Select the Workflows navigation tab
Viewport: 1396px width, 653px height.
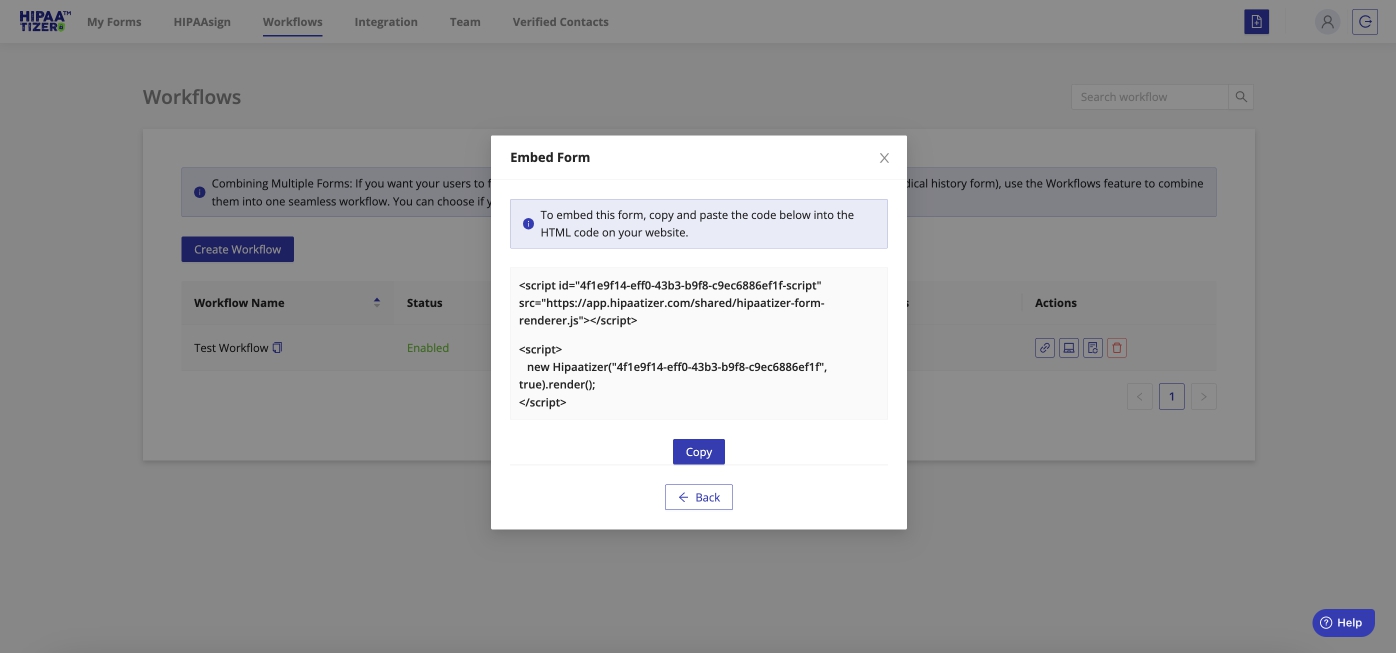[293, 22]
